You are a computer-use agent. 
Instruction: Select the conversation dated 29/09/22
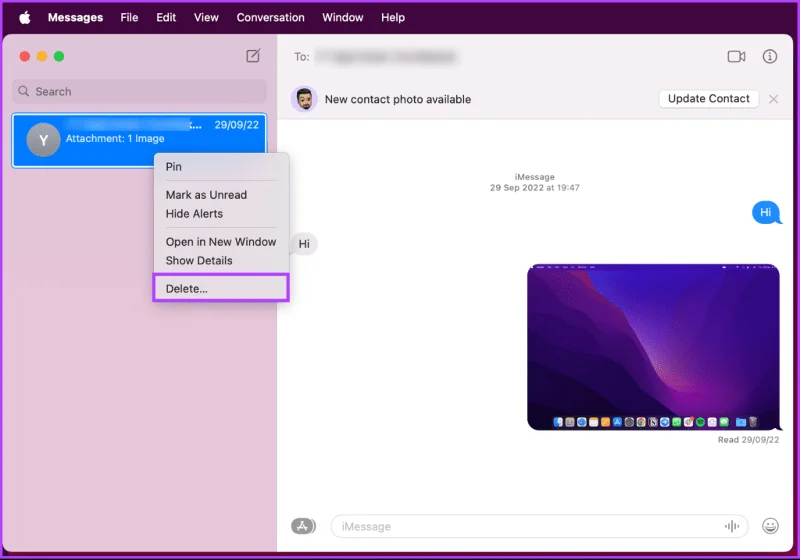(x=139, y=140)
